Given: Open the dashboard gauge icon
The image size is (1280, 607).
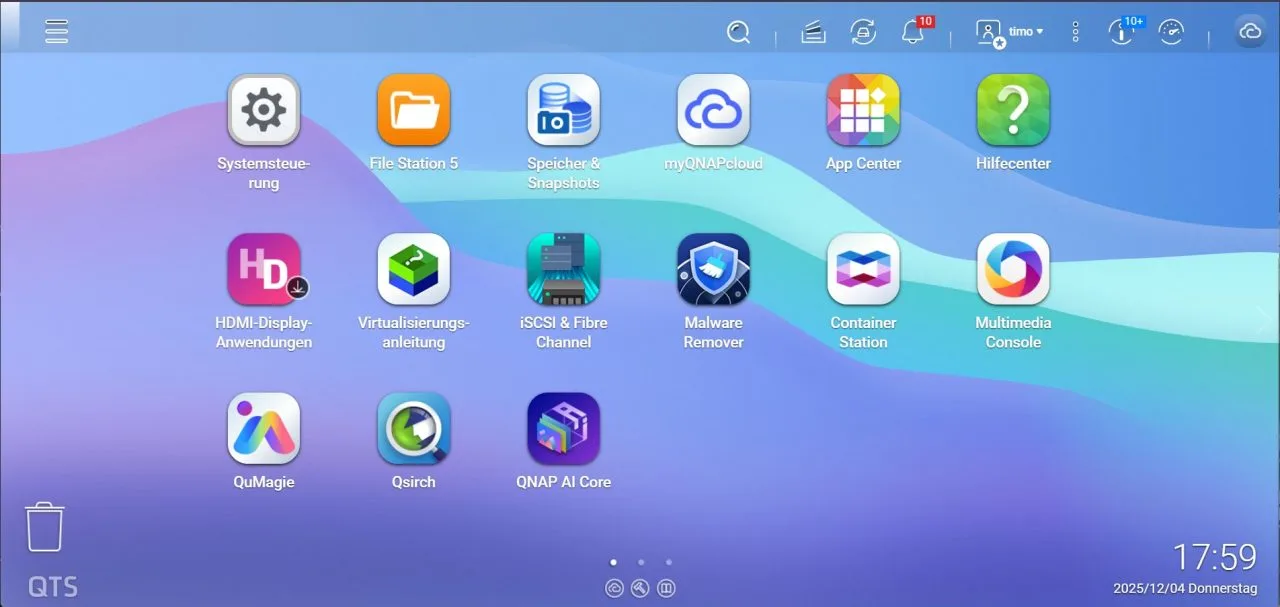Looking at the screenshot, I should click(x=1170, y=32).
